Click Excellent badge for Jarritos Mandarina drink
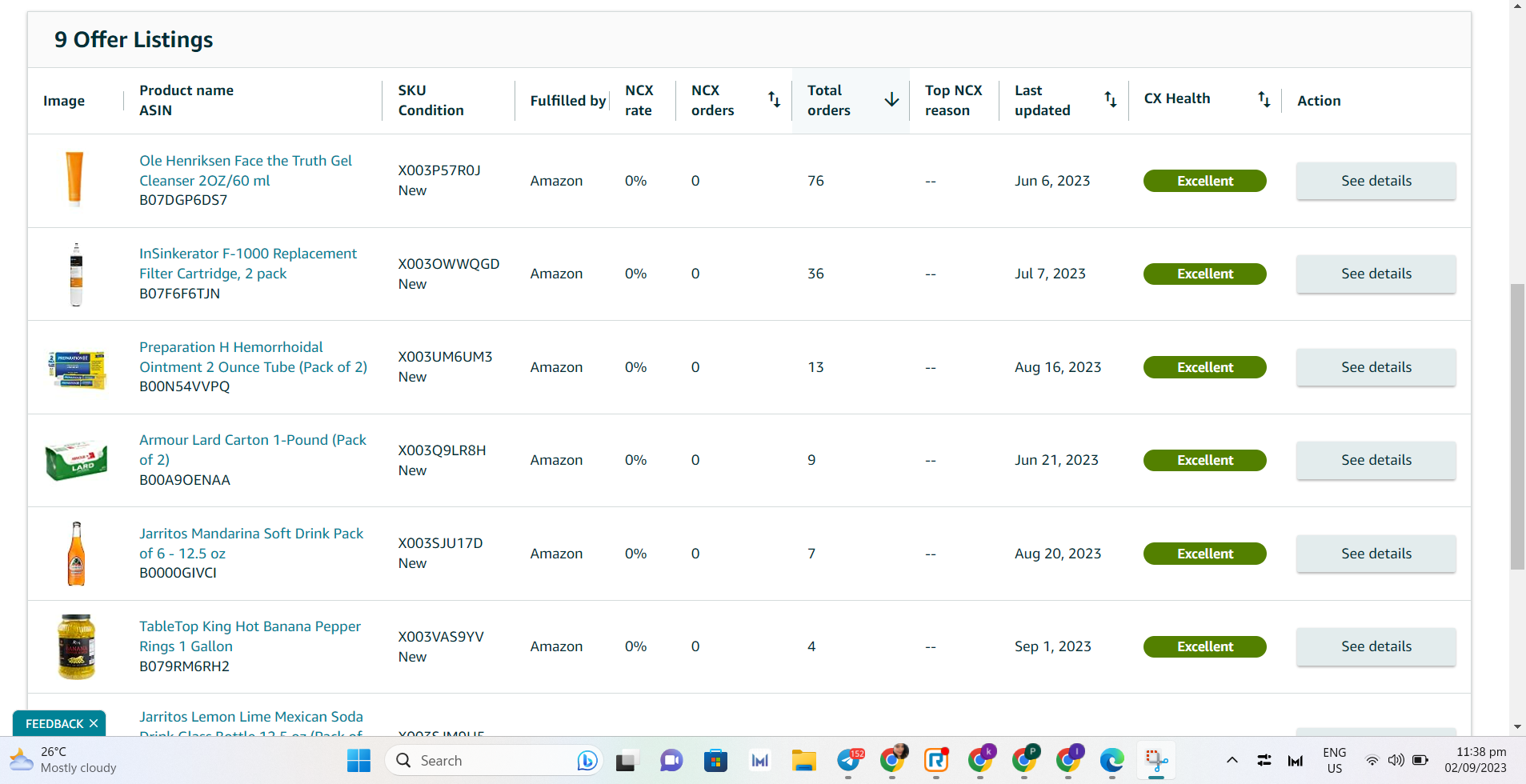 pyautogui.click(x=1204, y=554)
